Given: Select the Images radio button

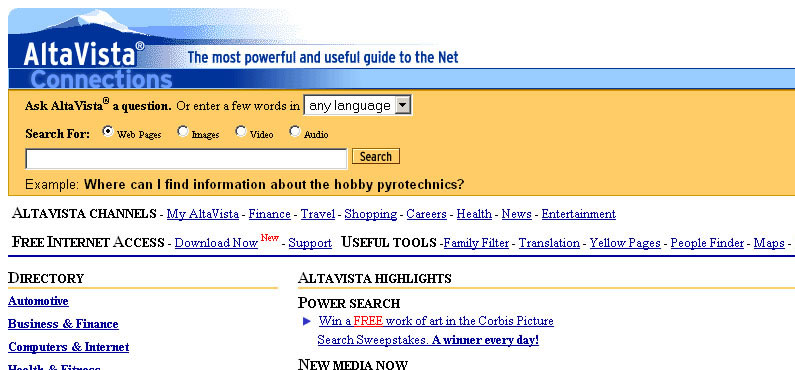Looking at the screenshot, I should pyautogui.click(x=183, y=132).
